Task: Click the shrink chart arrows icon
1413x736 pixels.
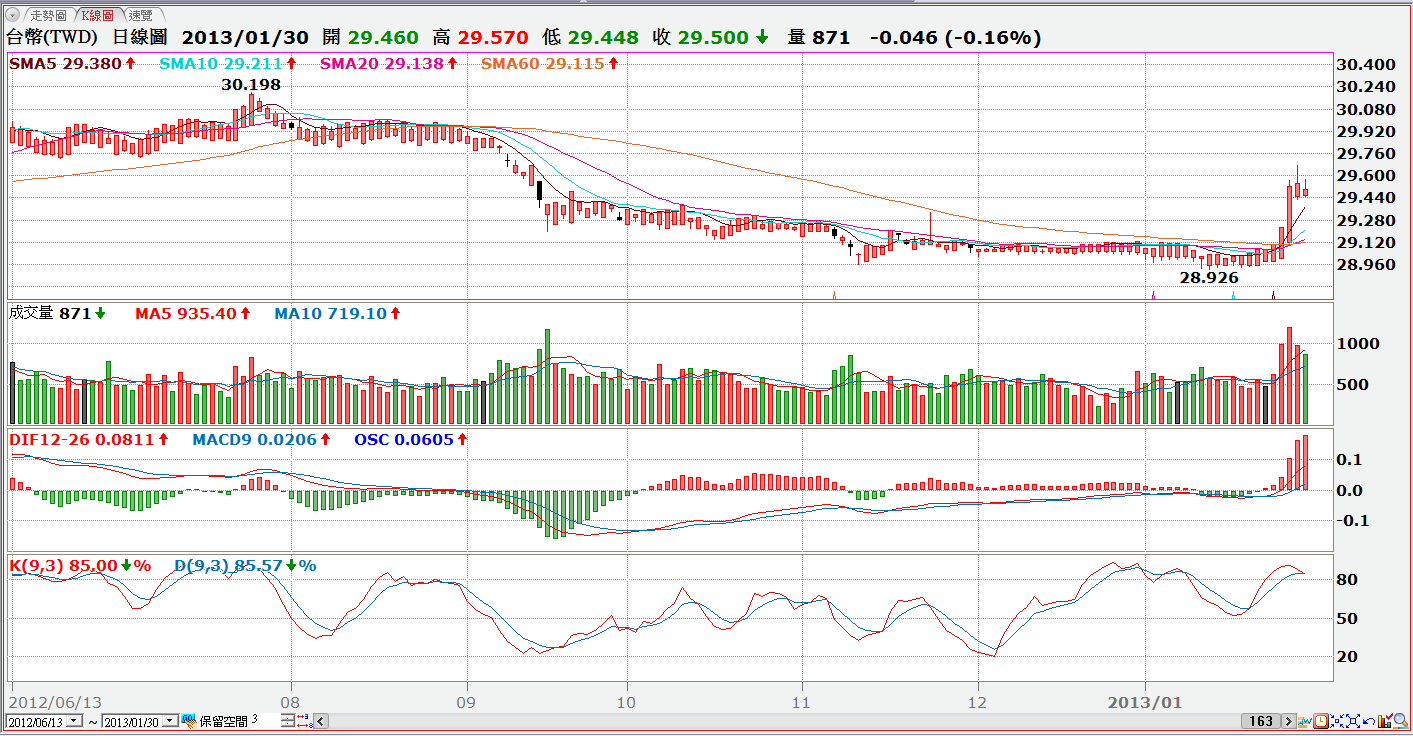Action: 1337,721
